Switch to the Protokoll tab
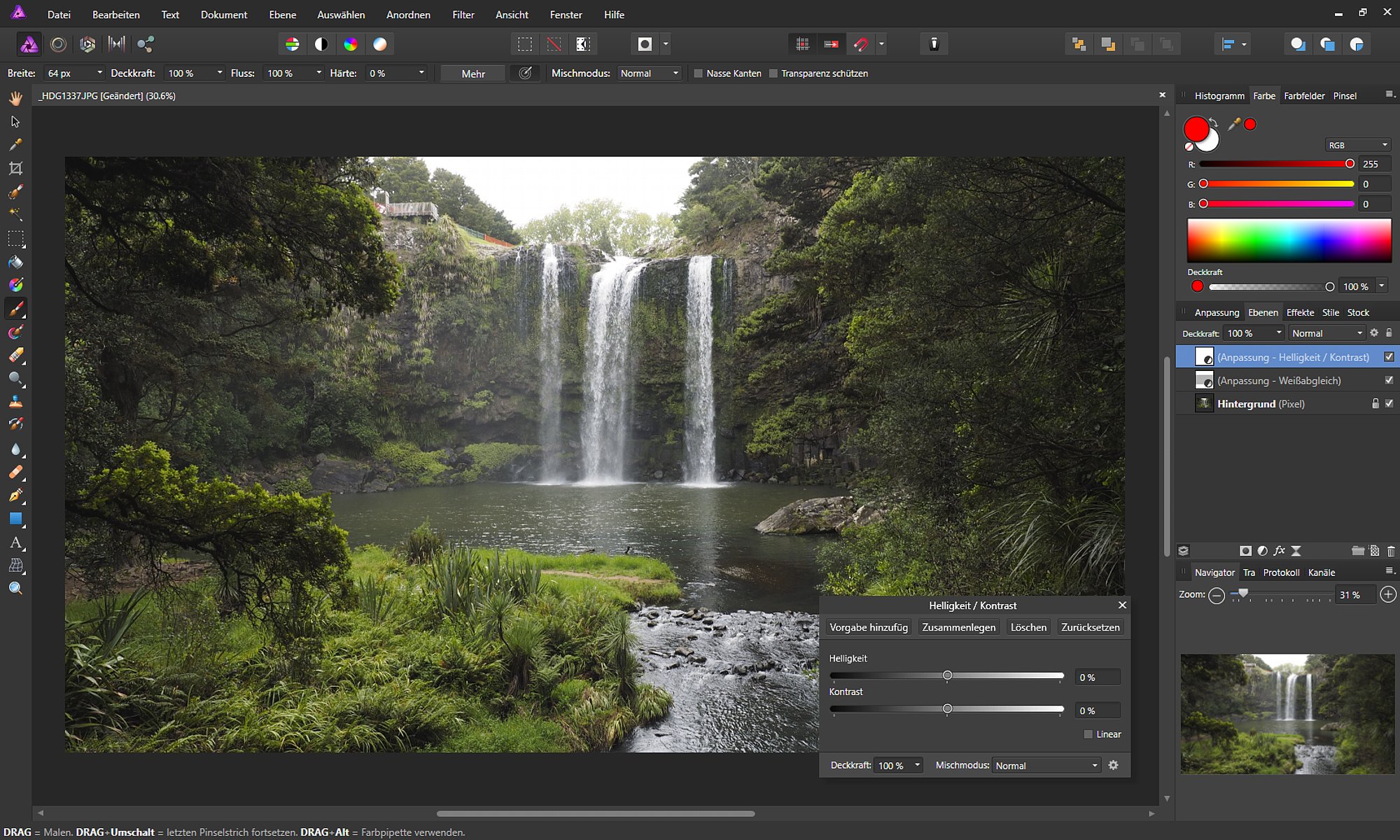 pyautogui.click(x=1281, y=573)
